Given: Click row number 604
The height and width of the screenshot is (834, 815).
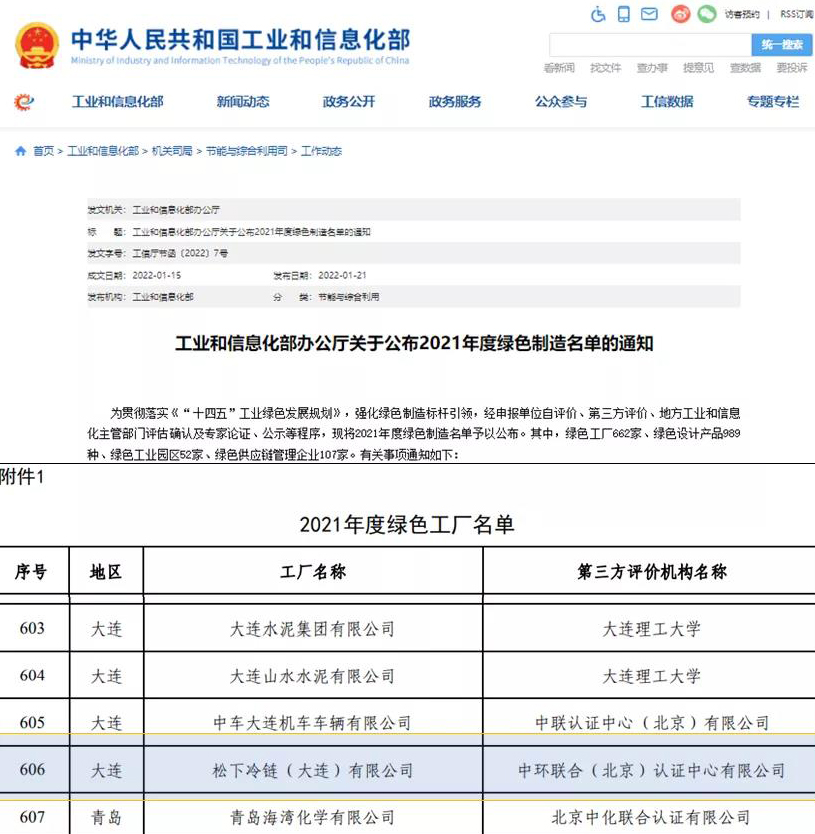Looking at the screenshot, I should [32, 675].
